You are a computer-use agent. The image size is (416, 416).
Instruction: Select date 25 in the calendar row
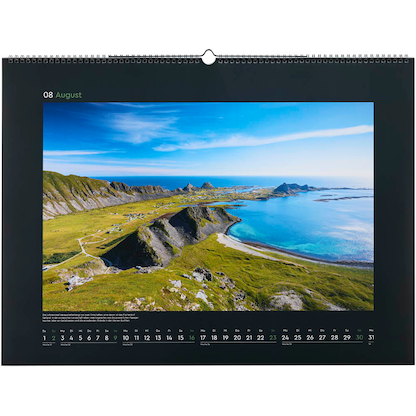[x=298, y=338]
